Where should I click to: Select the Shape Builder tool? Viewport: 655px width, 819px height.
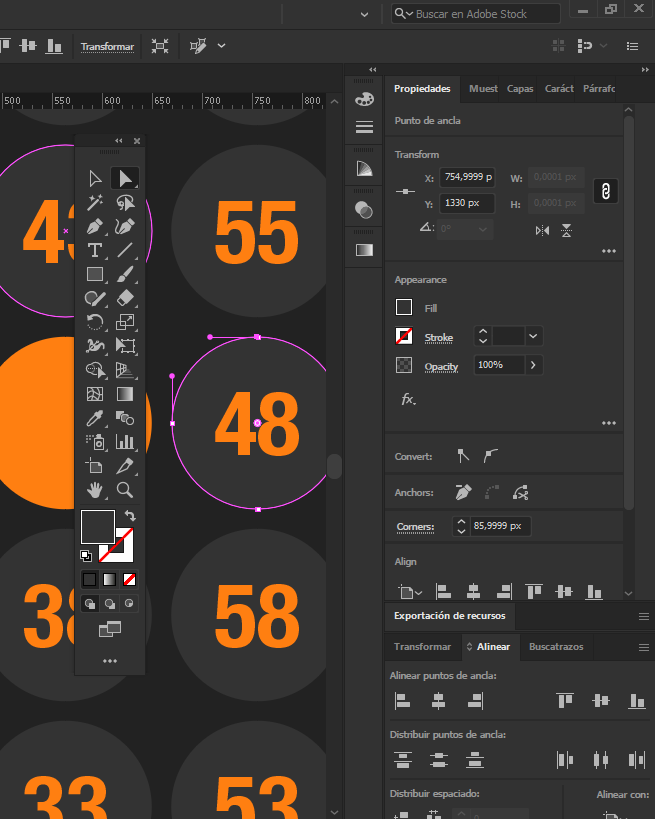pos(95,370)
